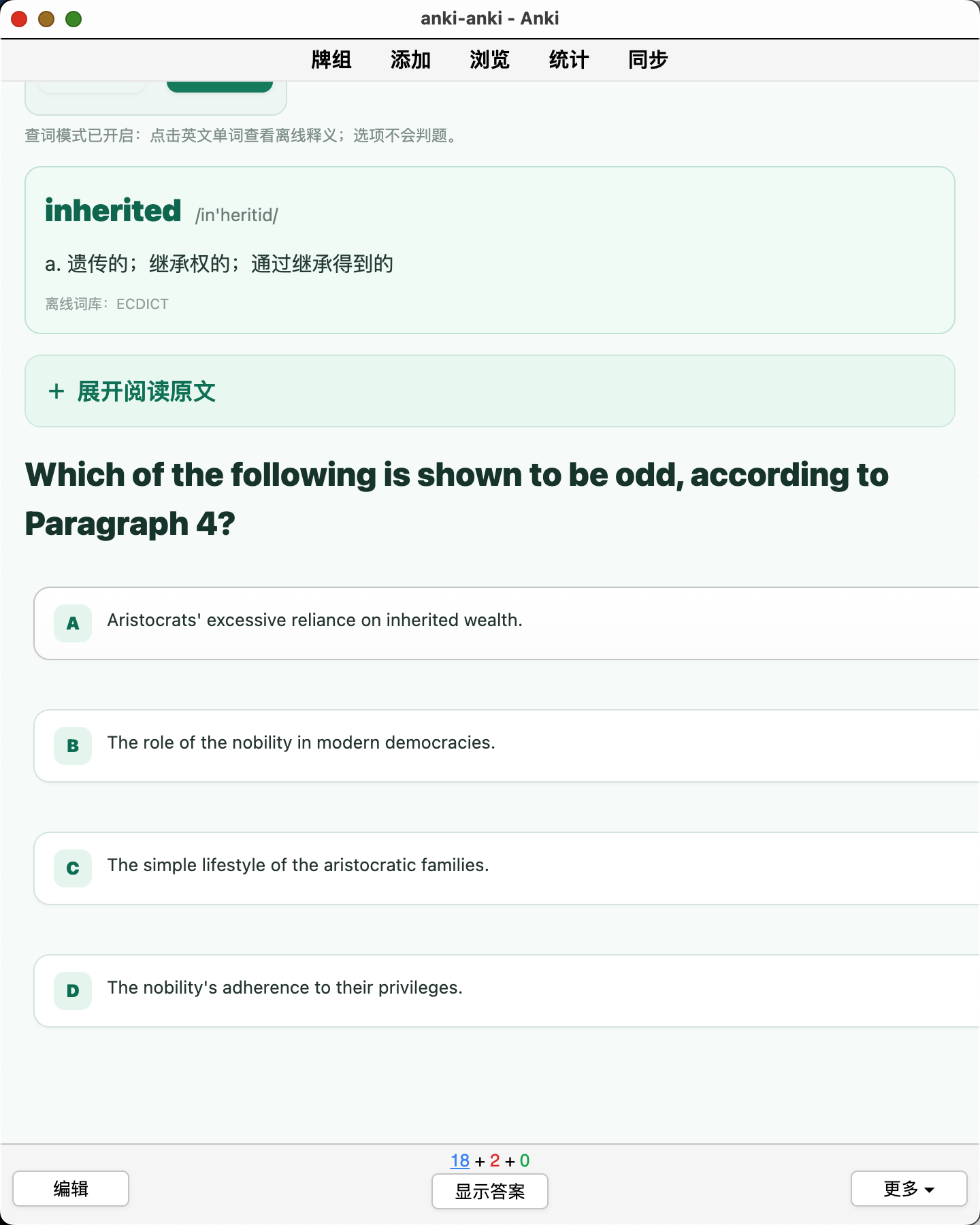Click the 编辑 edit button
Screen dimensions: 980x1225
(x=71, y=1189)
